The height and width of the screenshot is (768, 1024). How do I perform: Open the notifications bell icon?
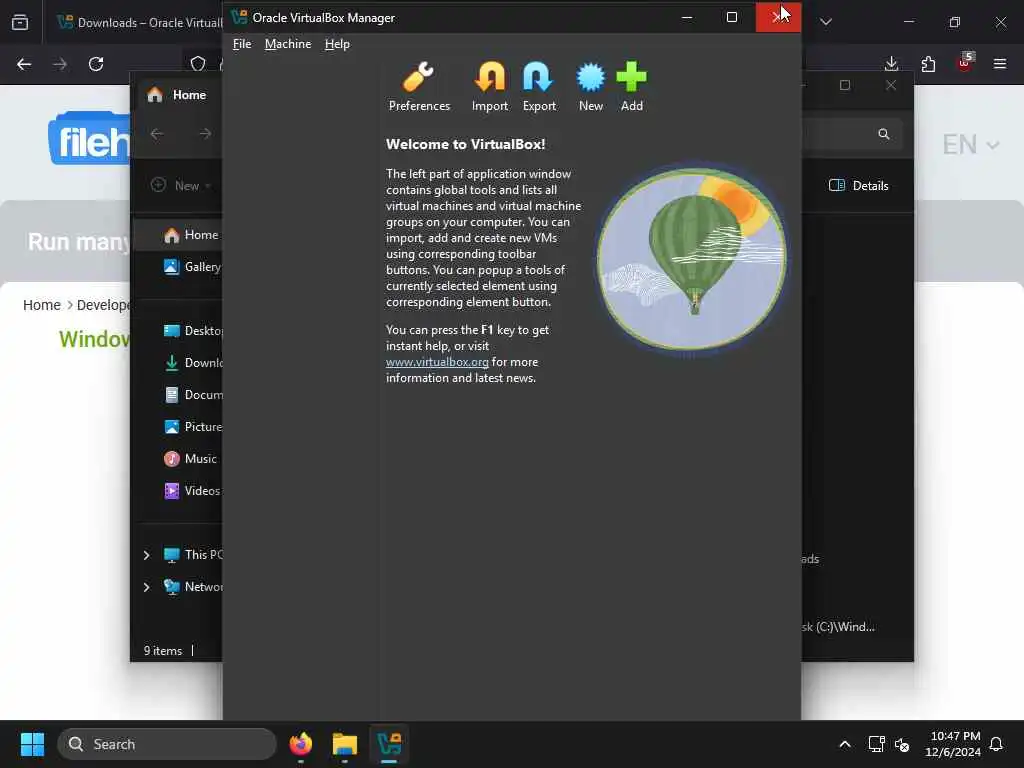click(x=997, y=744)
